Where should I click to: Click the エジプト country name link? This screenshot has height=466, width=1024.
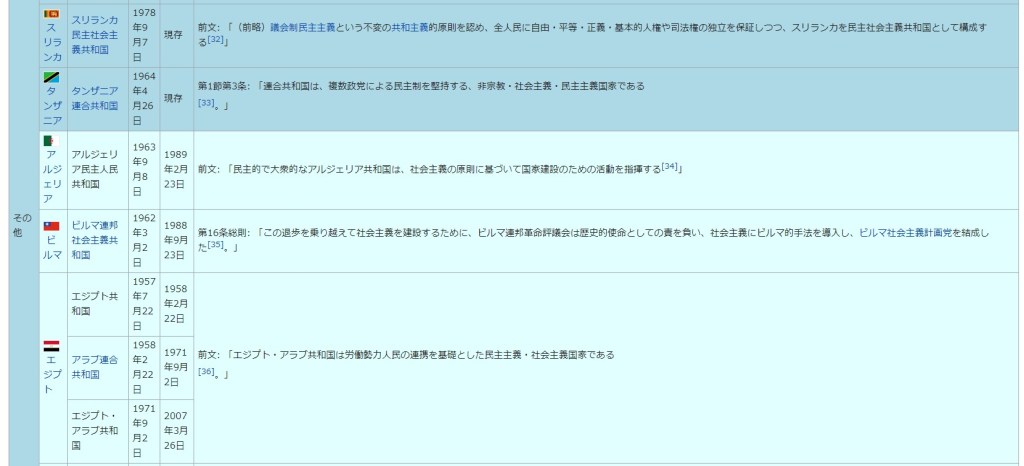[x=52, y=374]
